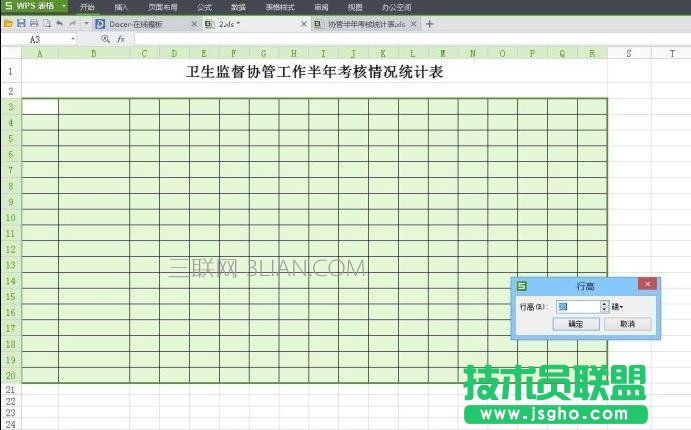691x430 pixels.
Task: Click the 行高 value input field
Action: tap(578, 307)
